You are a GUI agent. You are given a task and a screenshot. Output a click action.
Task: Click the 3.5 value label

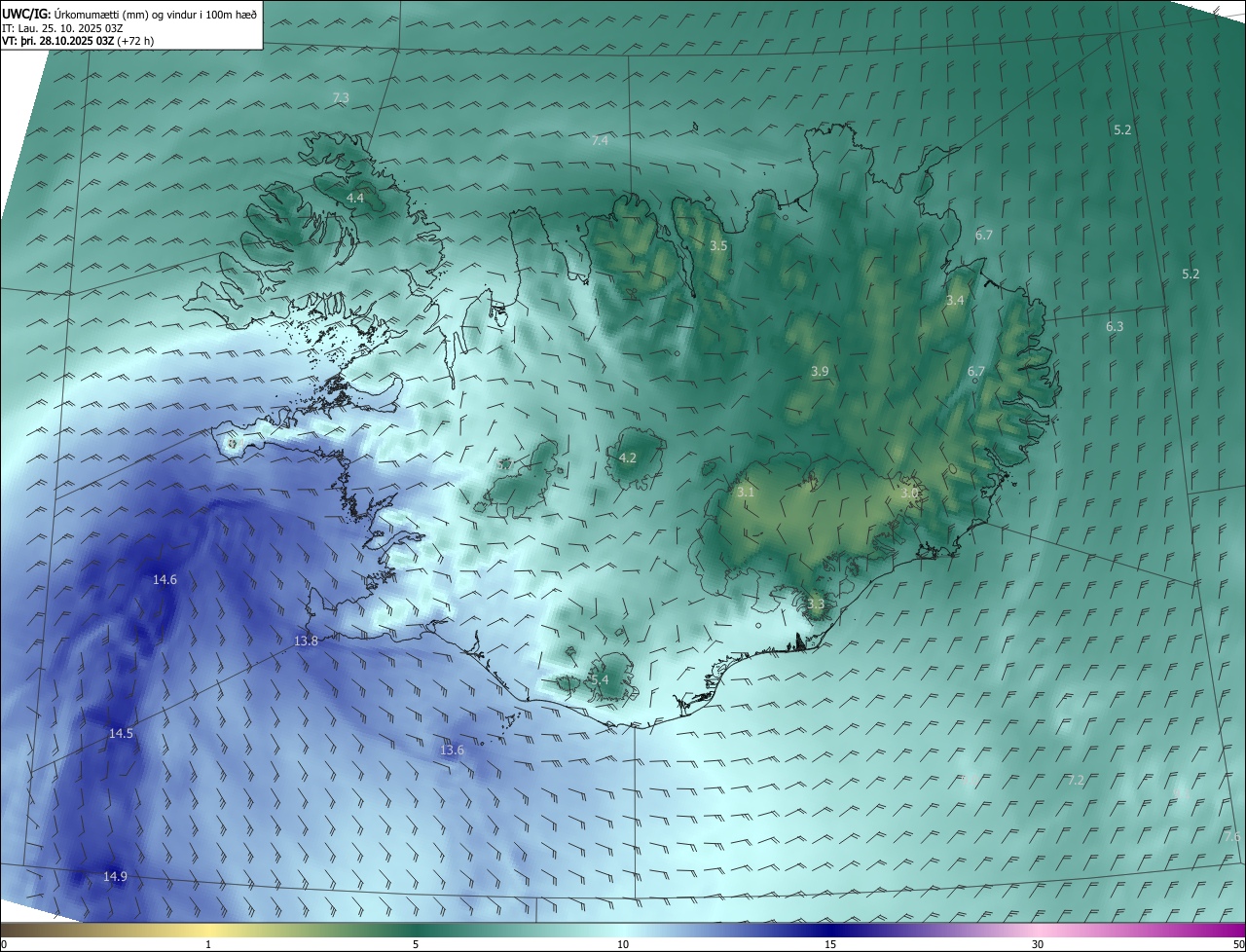pyautogui.click(x=718, y=246)
